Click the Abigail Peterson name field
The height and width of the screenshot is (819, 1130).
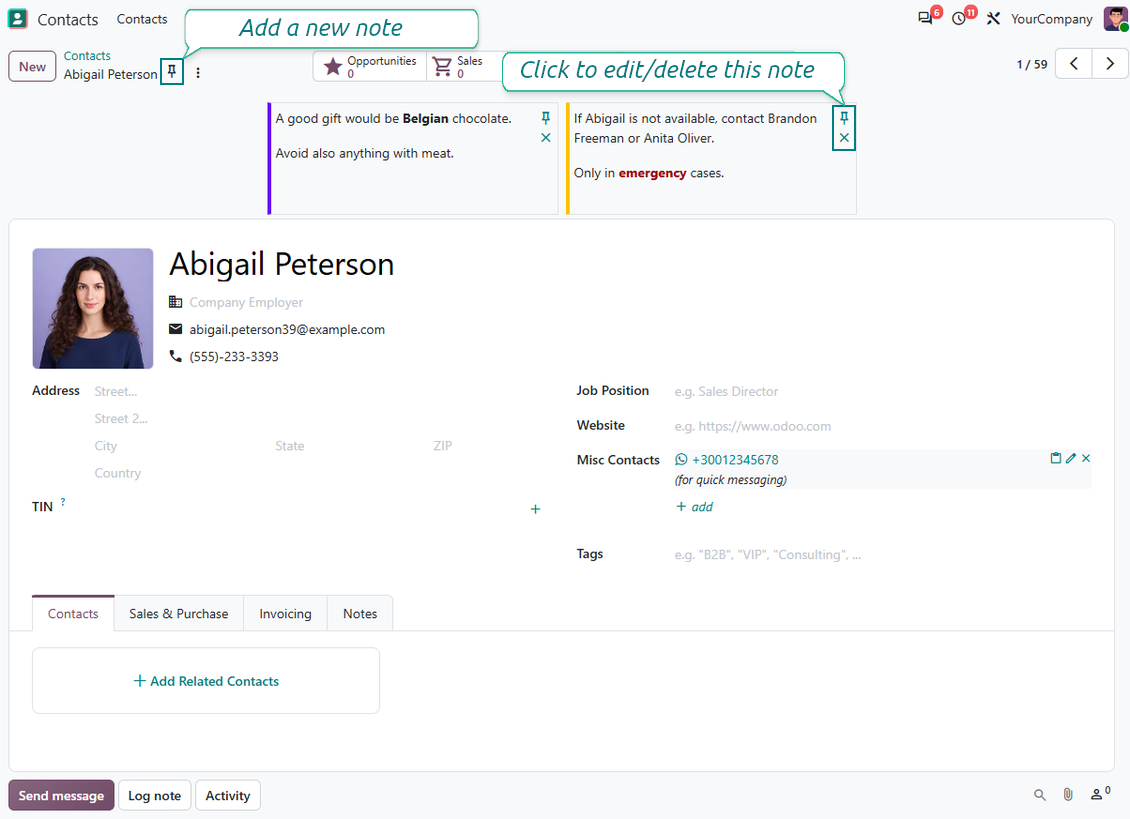tap(282, 264)
